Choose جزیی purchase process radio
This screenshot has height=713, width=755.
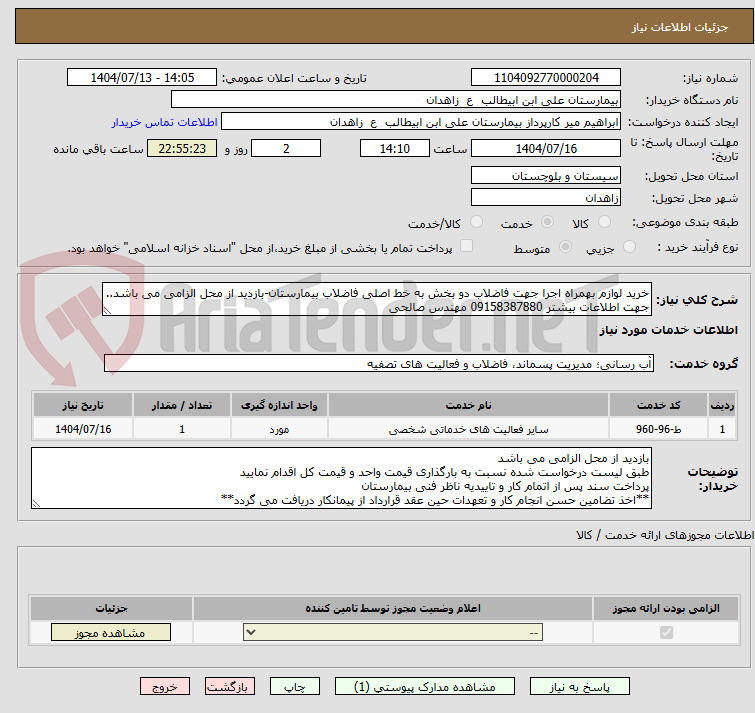pyautogui.click(x=629, y=247)
